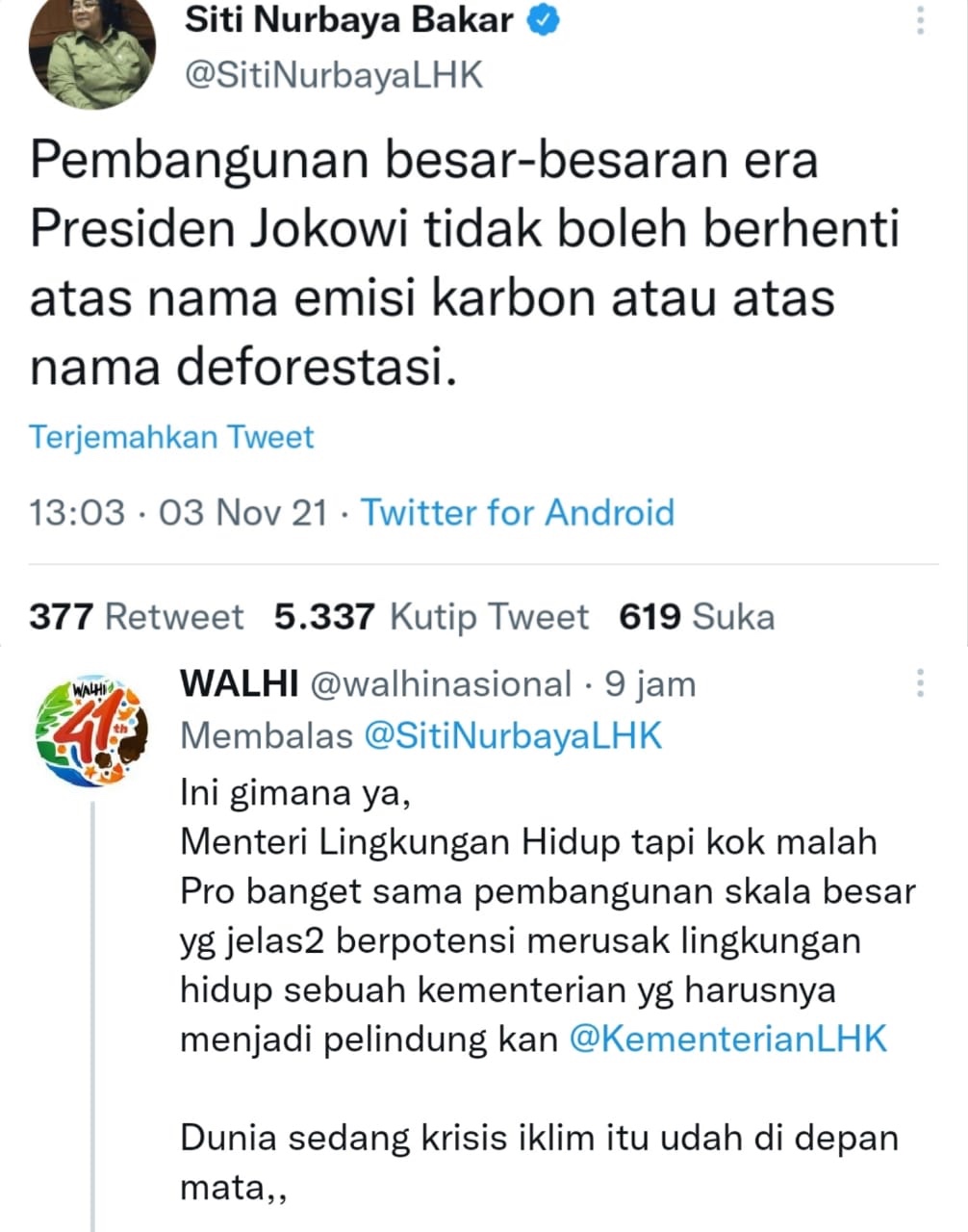
Task: Click the main tweet text about Pembangunan besar-besaran
Action: tap(465, 264)
